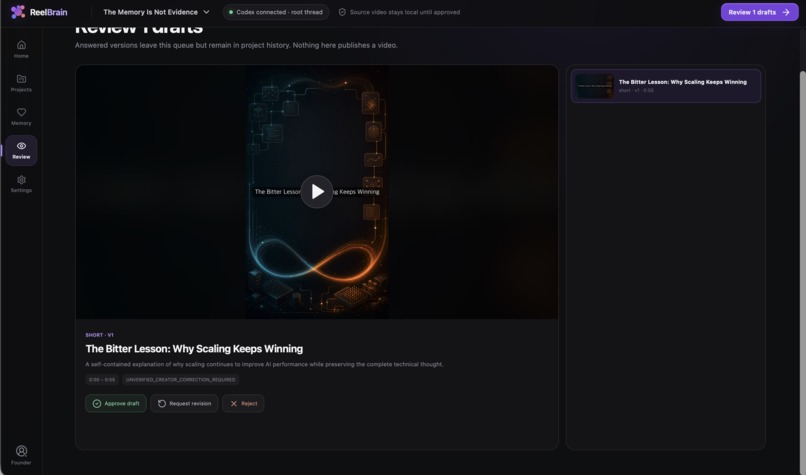Open Settings gear in the sidebar
This screenshot has height=475, width=806.
tap(21, 184)
